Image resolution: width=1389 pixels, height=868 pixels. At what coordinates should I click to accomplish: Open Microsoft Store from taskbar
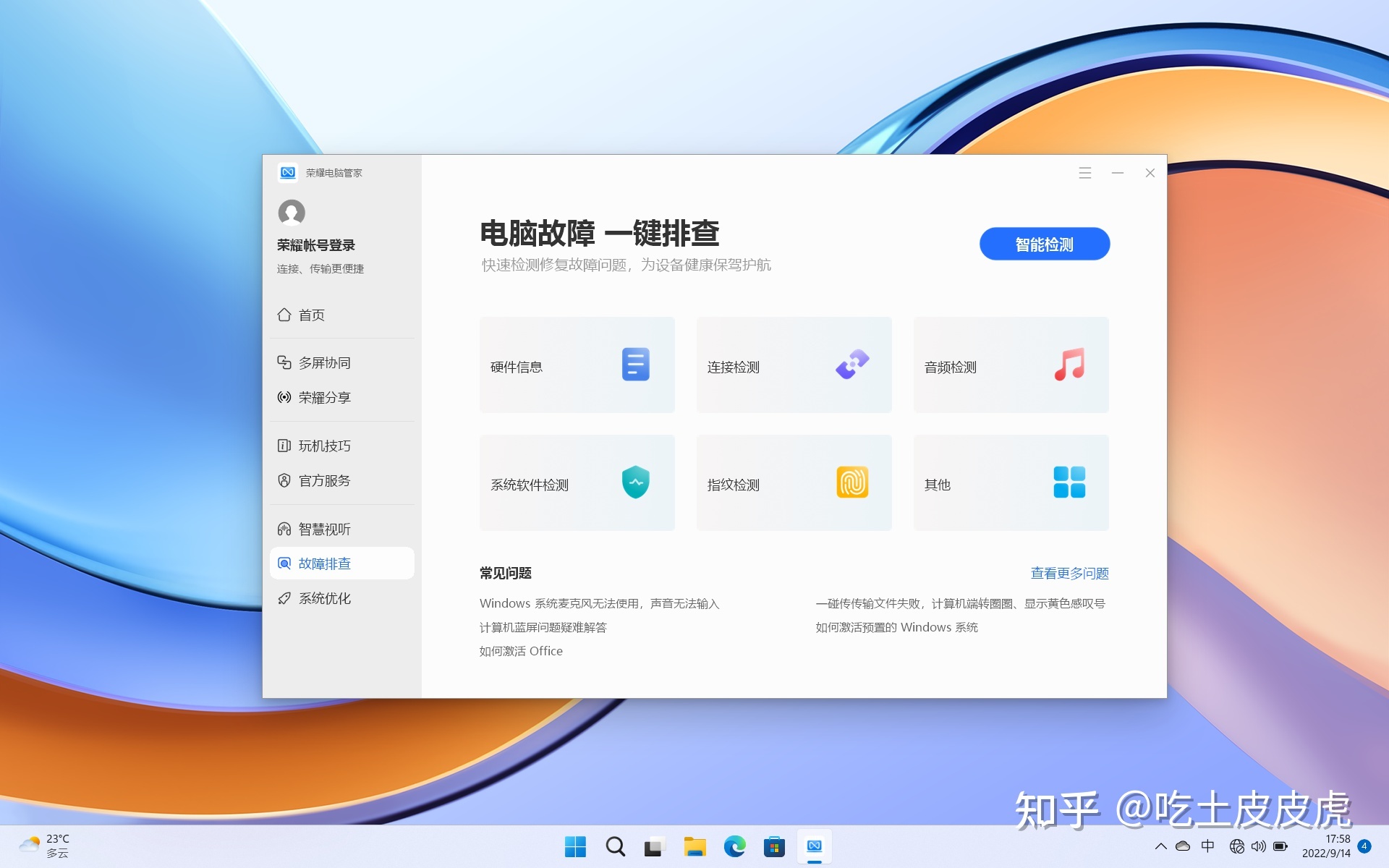774,846
